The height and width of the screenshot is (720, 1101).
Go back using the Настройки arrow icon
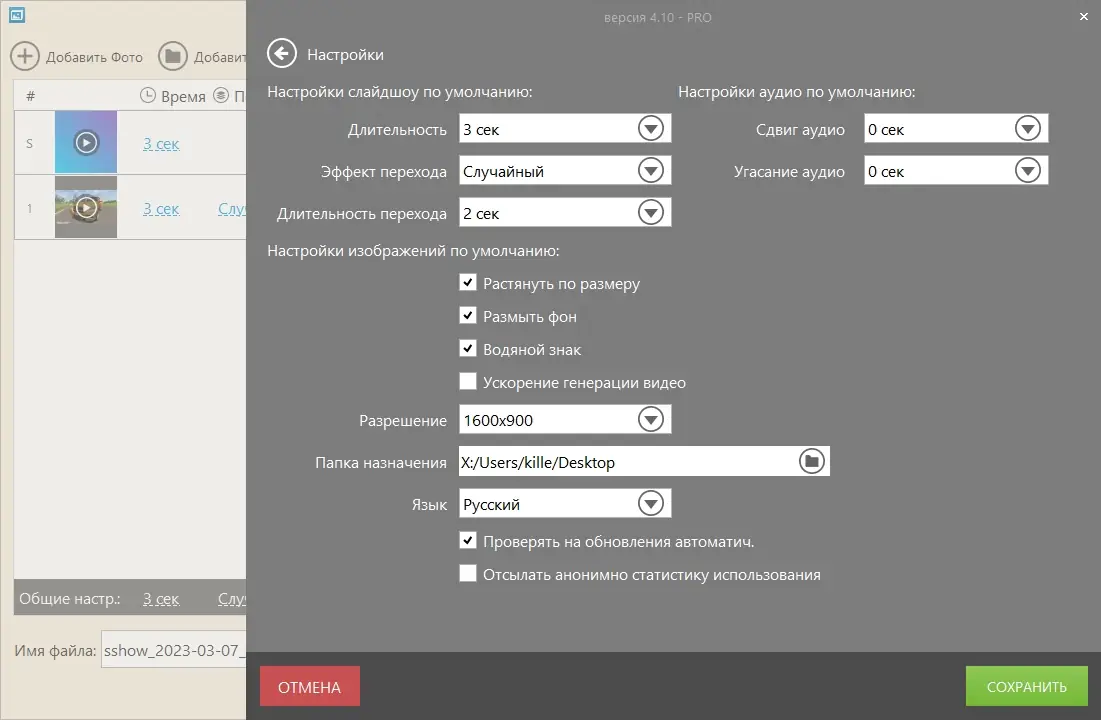(x=282, y=53)
